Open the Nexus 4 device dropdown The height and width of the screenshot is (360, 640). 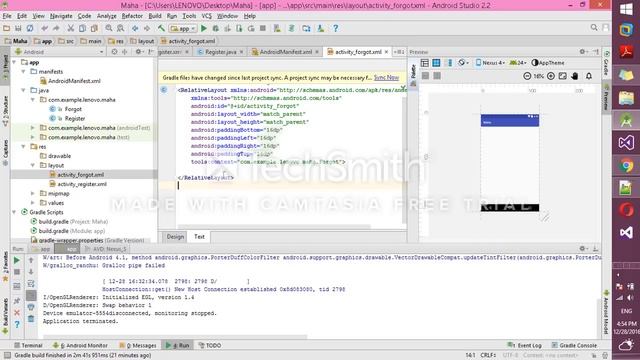(490, 63)
